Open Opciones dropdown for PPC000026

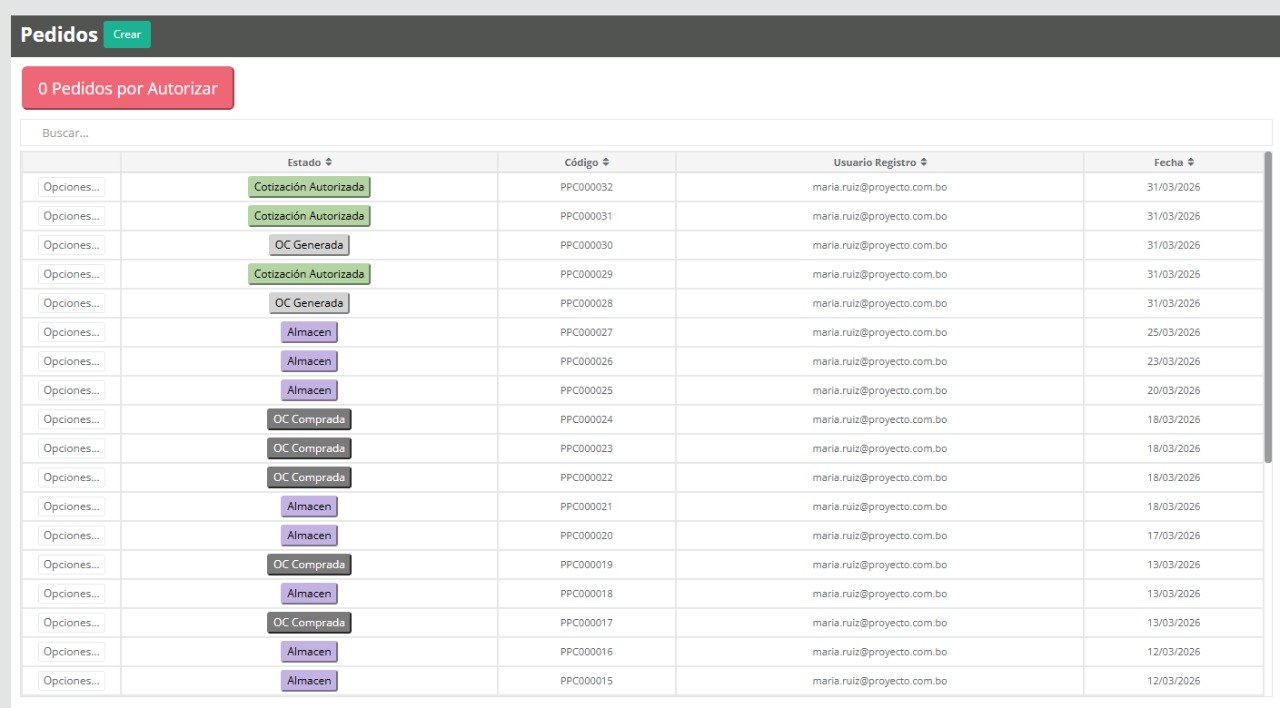tap(71, 361)
